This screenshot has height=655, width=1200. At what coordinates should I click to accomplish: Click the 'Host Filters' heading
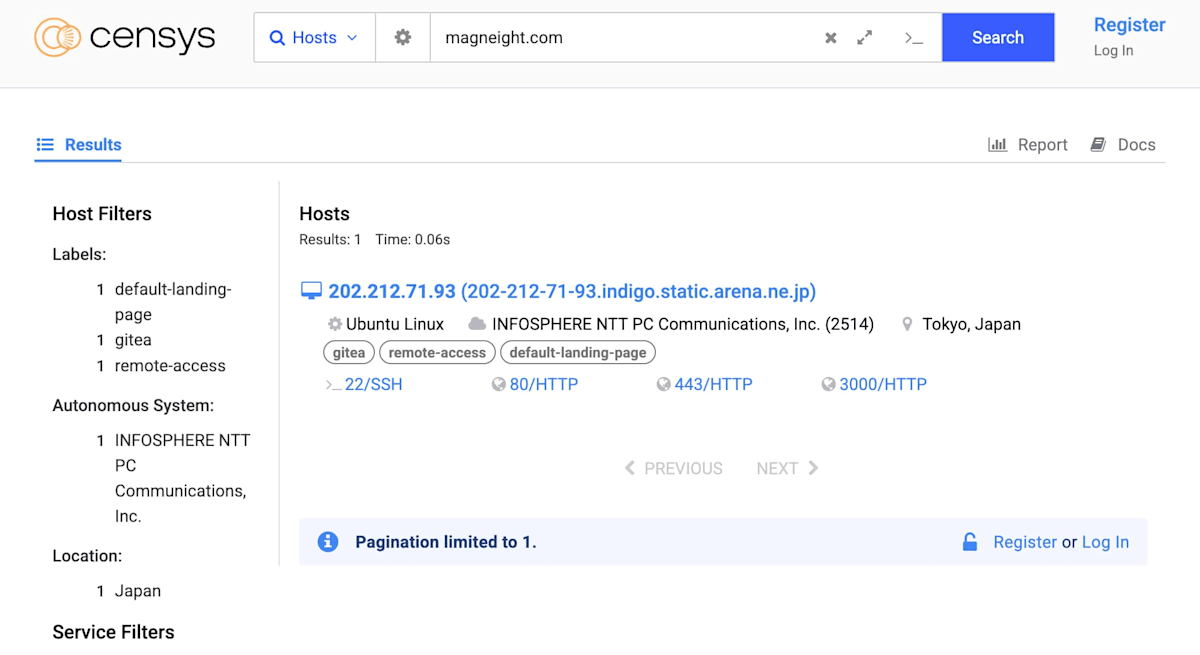point(102,214)
